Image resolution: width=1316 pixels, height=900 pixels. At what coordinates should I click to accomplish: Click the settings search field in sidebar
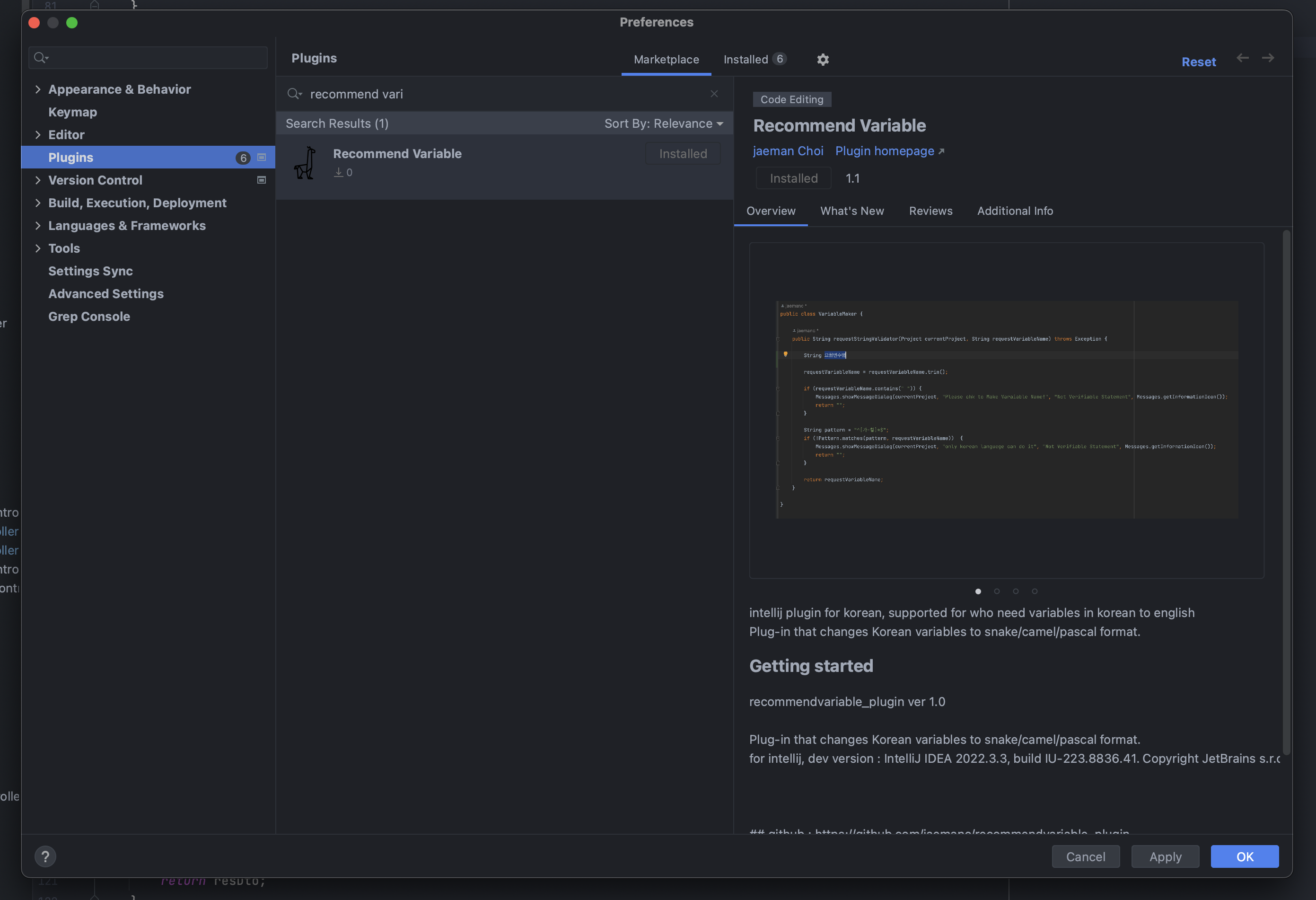(153, 58)
